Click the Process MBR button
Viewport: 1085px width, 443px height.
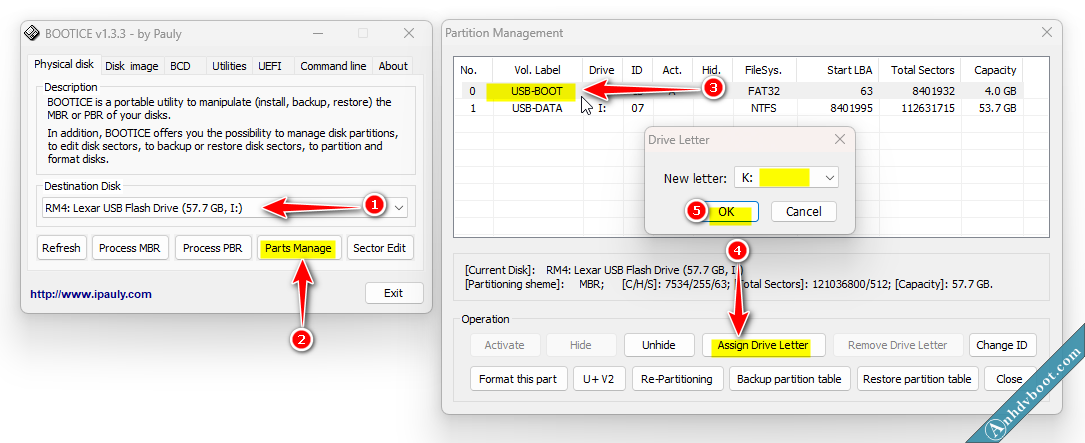[129, 248]
